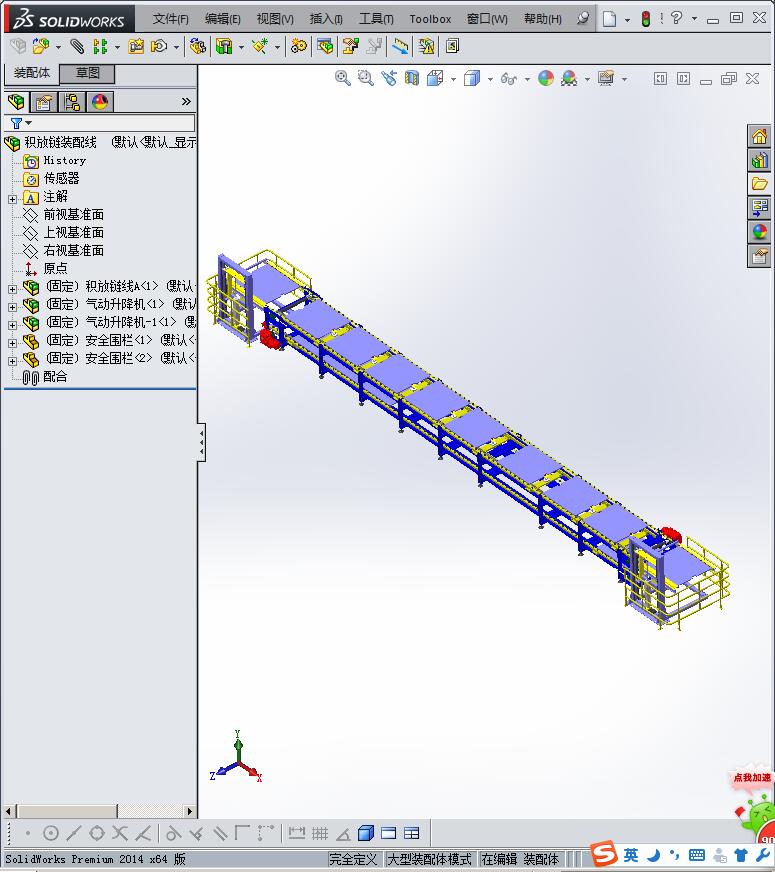
Task: Click the Move Component icon
Action: coord(160,46)
